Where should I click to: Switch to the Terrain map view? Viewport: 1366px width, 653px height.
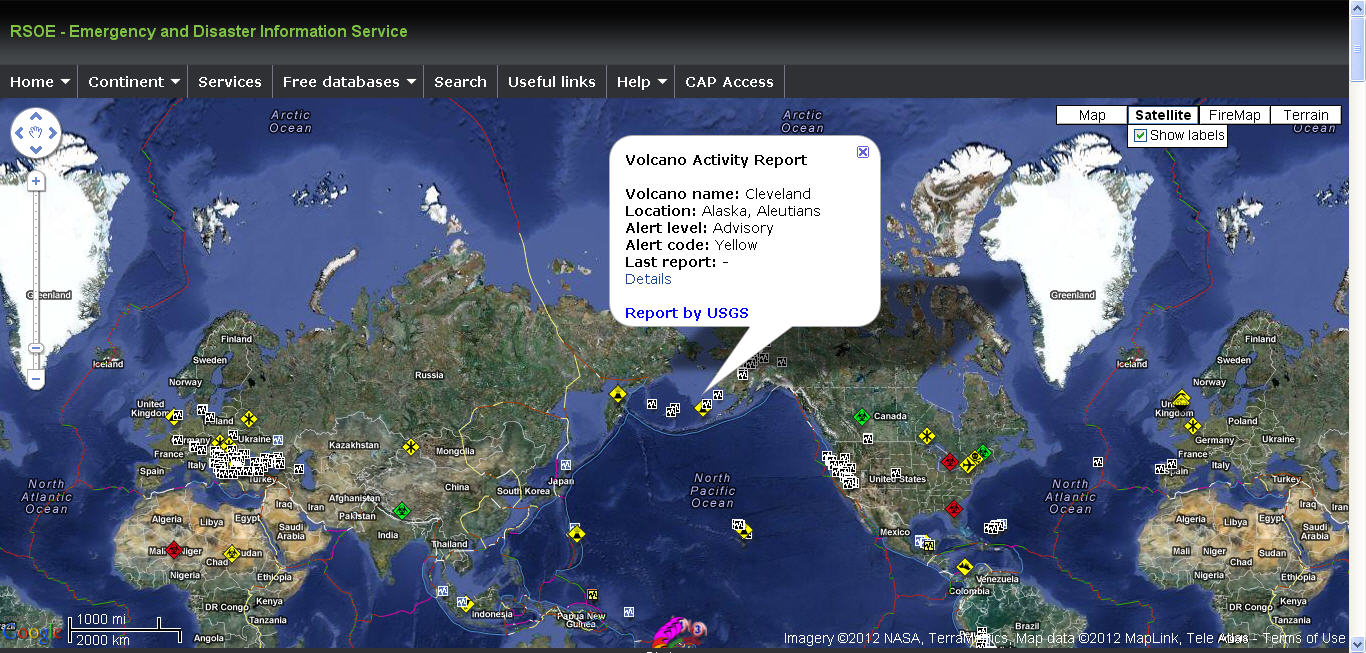pos(1305,115)
